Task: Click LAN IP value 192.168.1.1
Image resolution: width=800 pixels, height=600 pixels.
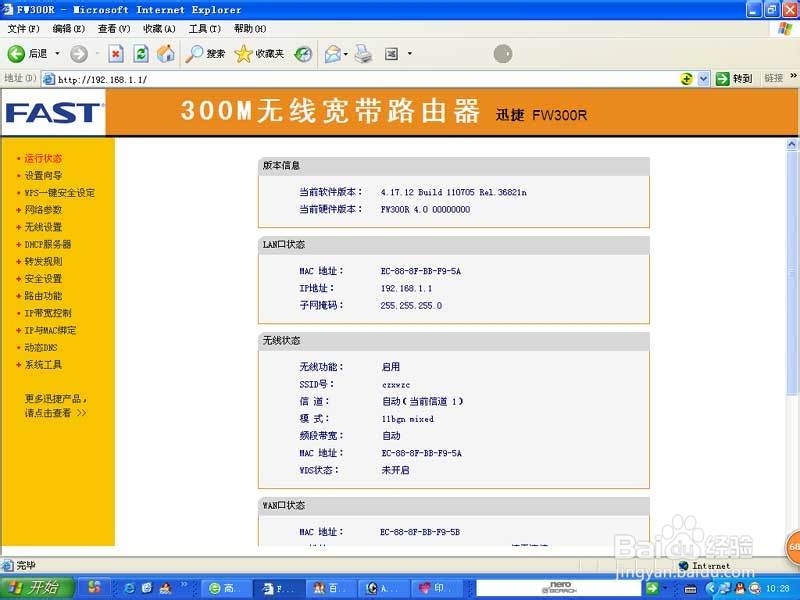Action: pyautogui.click(x=406, y=288)
